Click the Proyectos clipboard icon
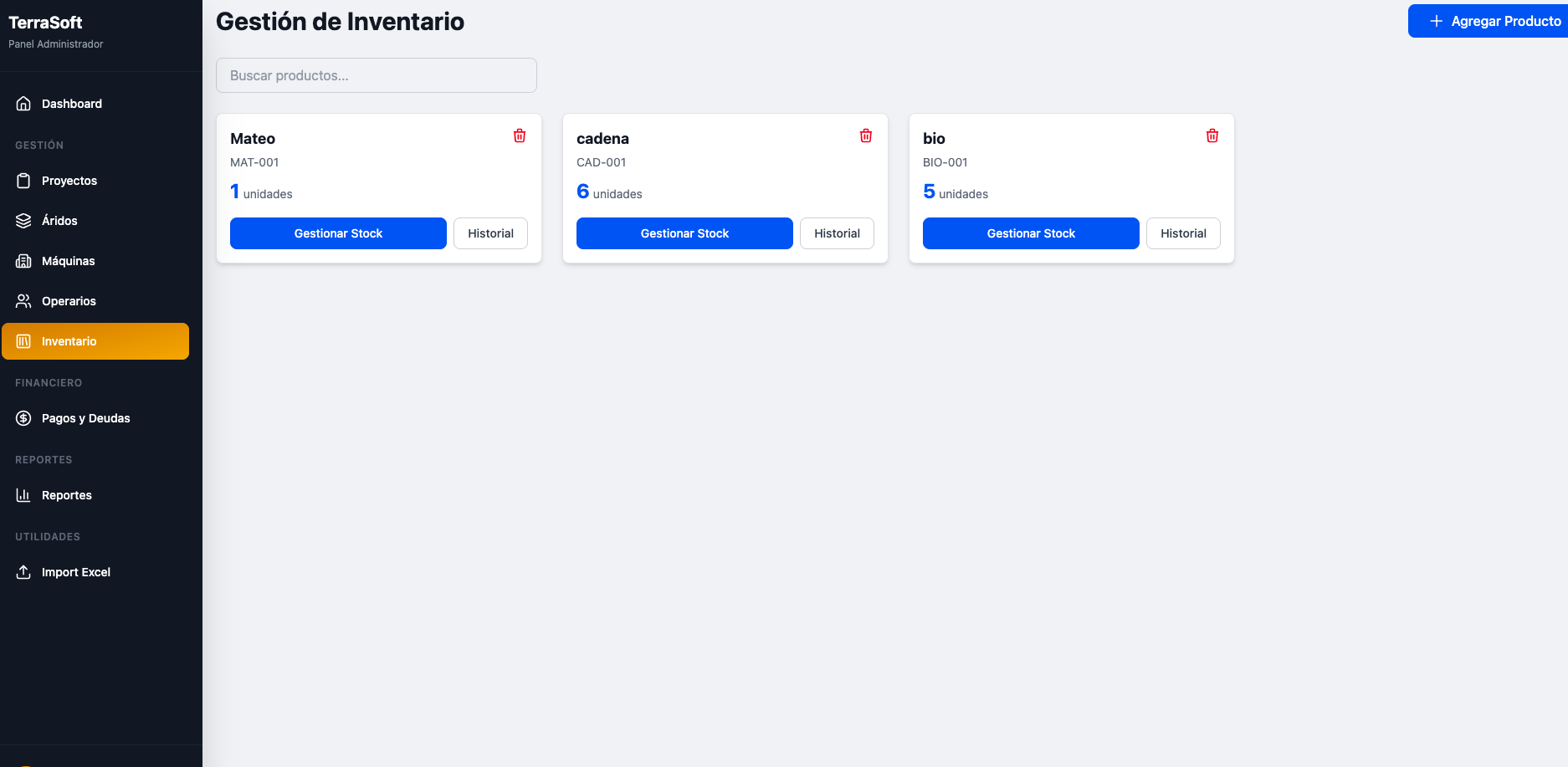The image size is (1568, 767). click(x=23, y=181)
